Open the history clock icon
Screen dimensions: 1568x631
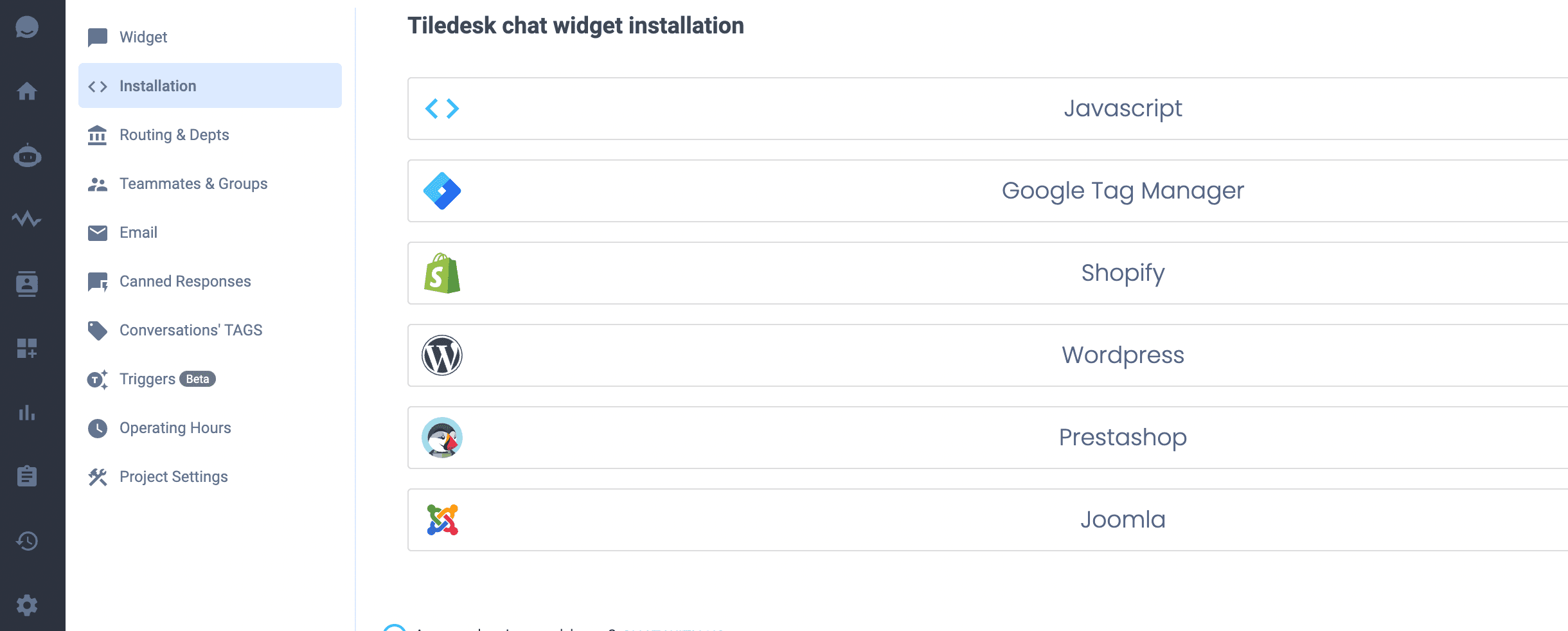[x=27, y=541]
